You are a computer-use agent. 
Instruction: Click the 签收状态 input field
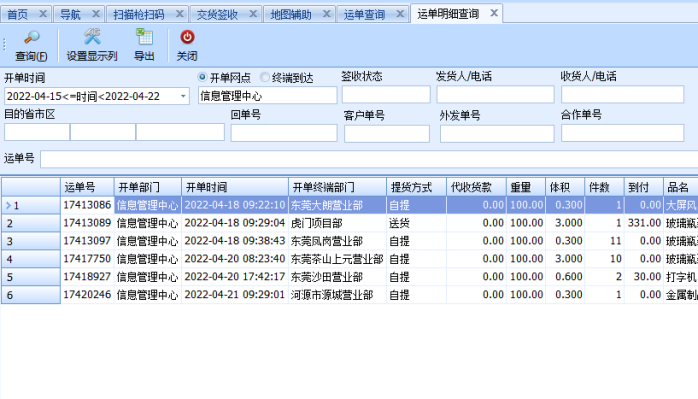[386, 95]
